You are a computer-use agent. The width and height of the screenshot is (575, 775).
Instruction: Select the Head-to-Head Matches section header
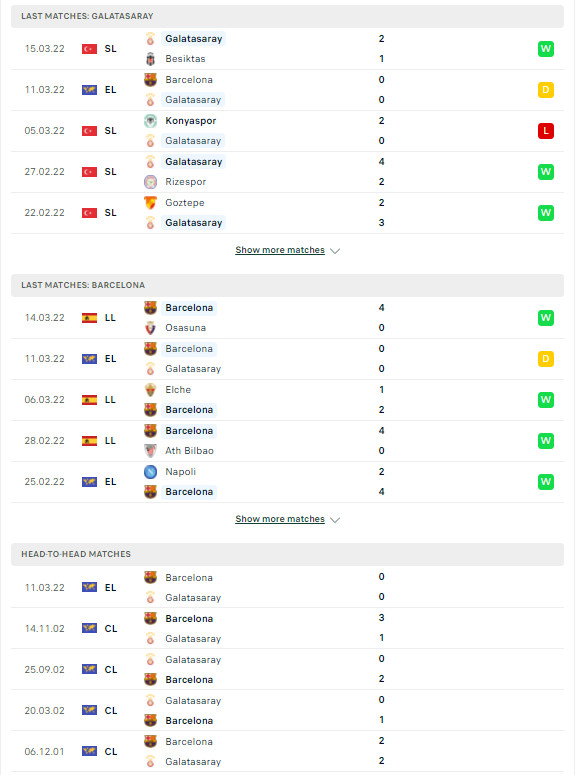(x=287, y=554)
